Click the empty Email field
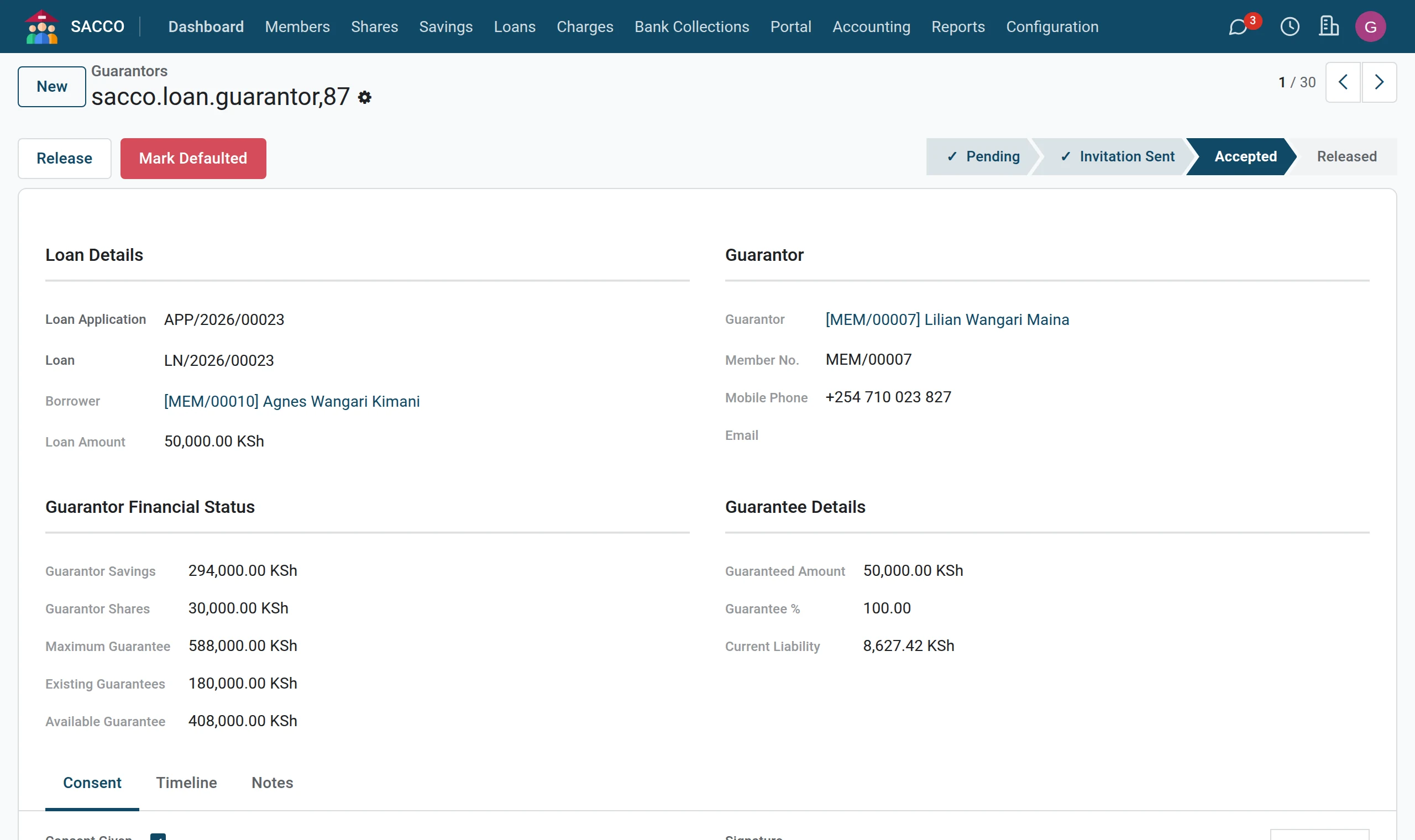The image size is (1415, 840). 1097,435
